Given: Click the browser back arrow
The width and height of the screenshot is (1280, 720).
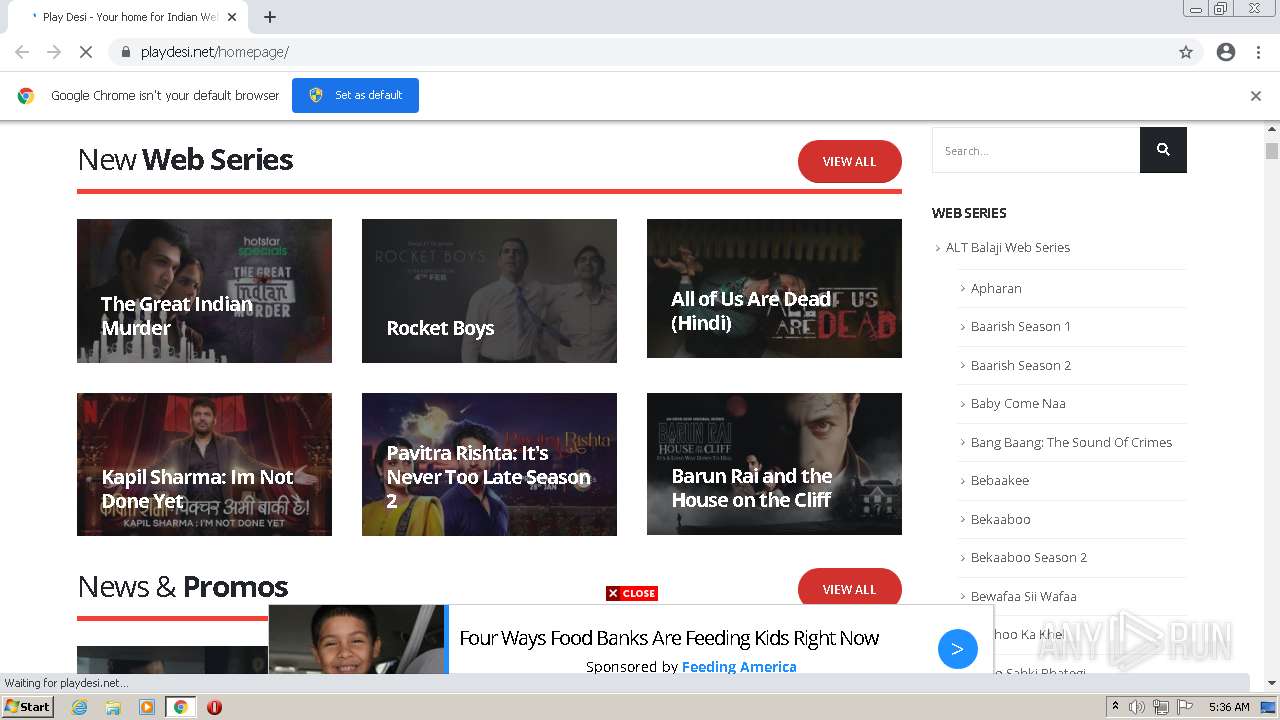Looking at the screenshot, I should [22, 52].
